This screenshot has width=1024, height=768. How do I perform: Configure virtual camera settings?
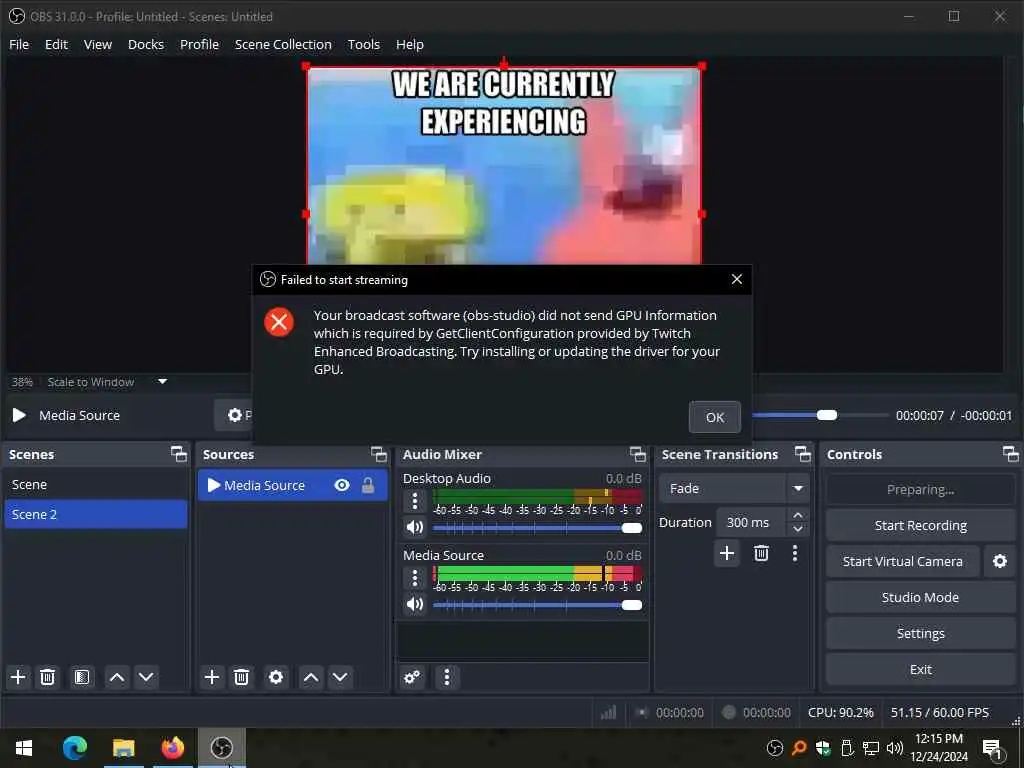pos(999,562)
